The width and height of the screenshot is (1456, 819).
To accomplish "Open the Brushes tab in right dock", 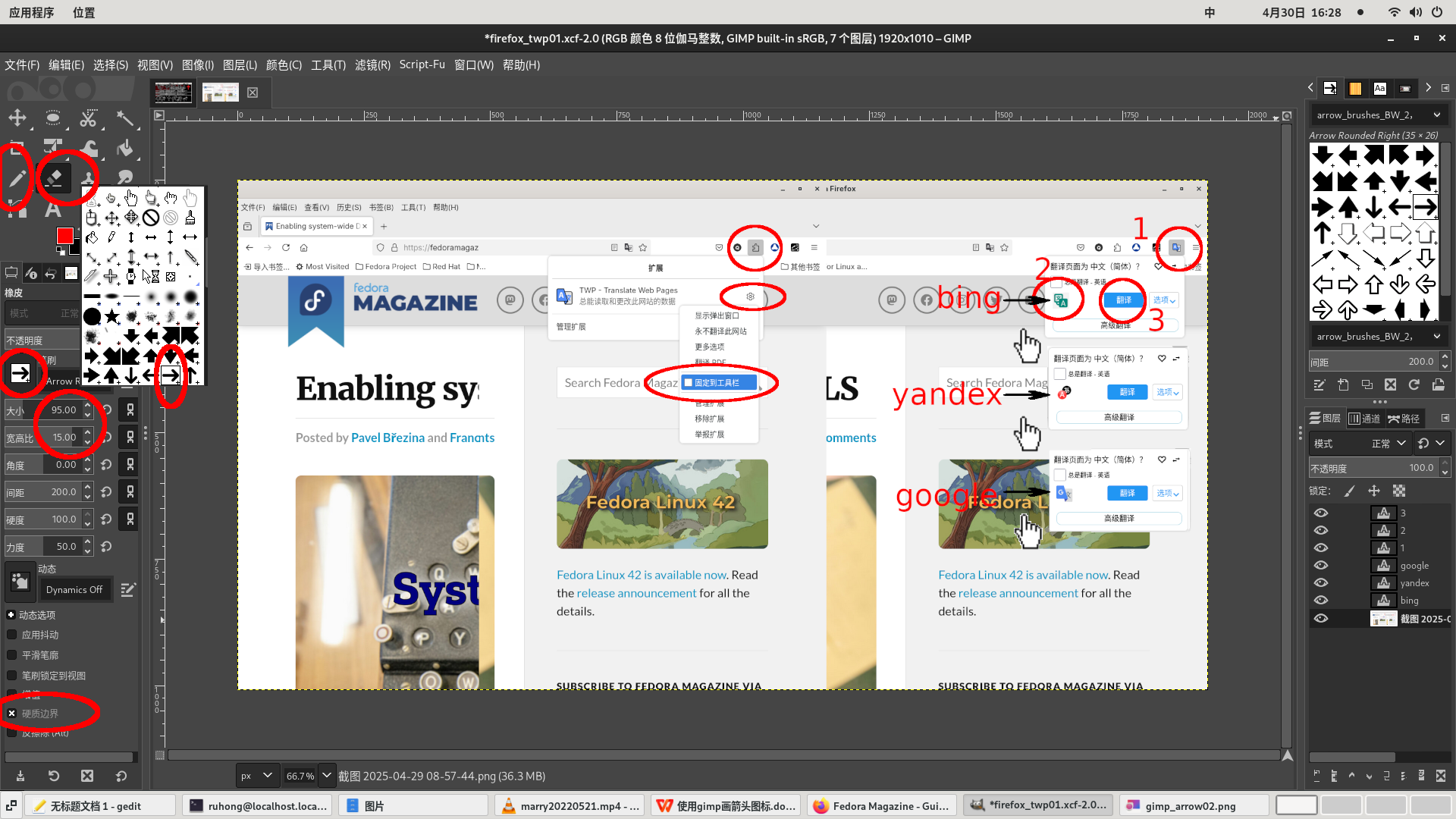I will (1330, 88).
